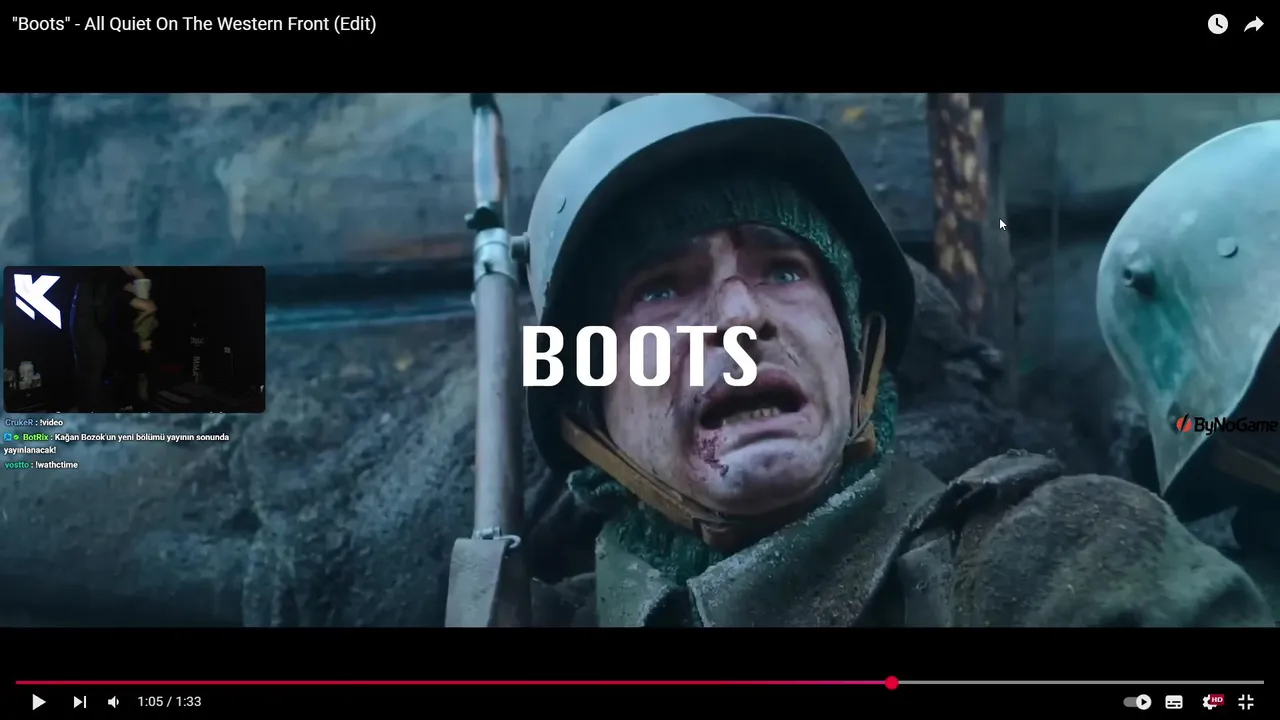Seek via the red progress scrubber
1280x720 pixels.
[891, 683]
